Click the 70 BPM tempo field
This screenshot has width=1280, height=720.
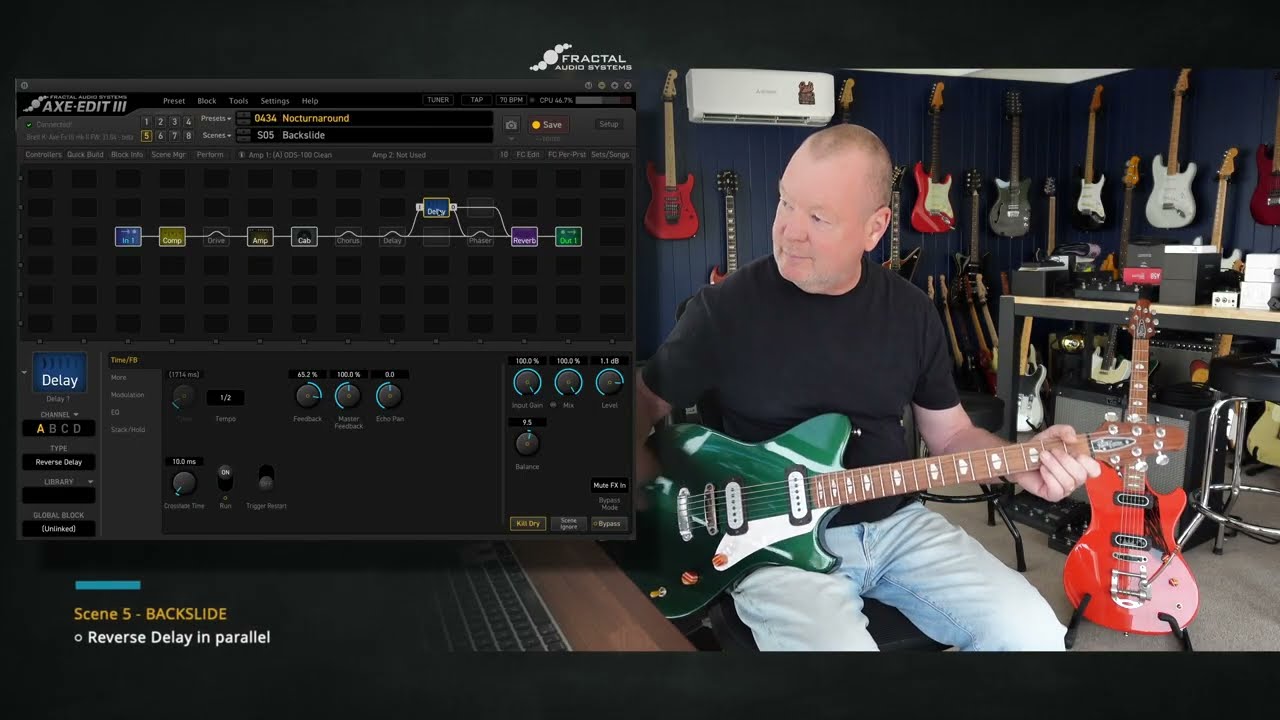[x=511, y=100]
